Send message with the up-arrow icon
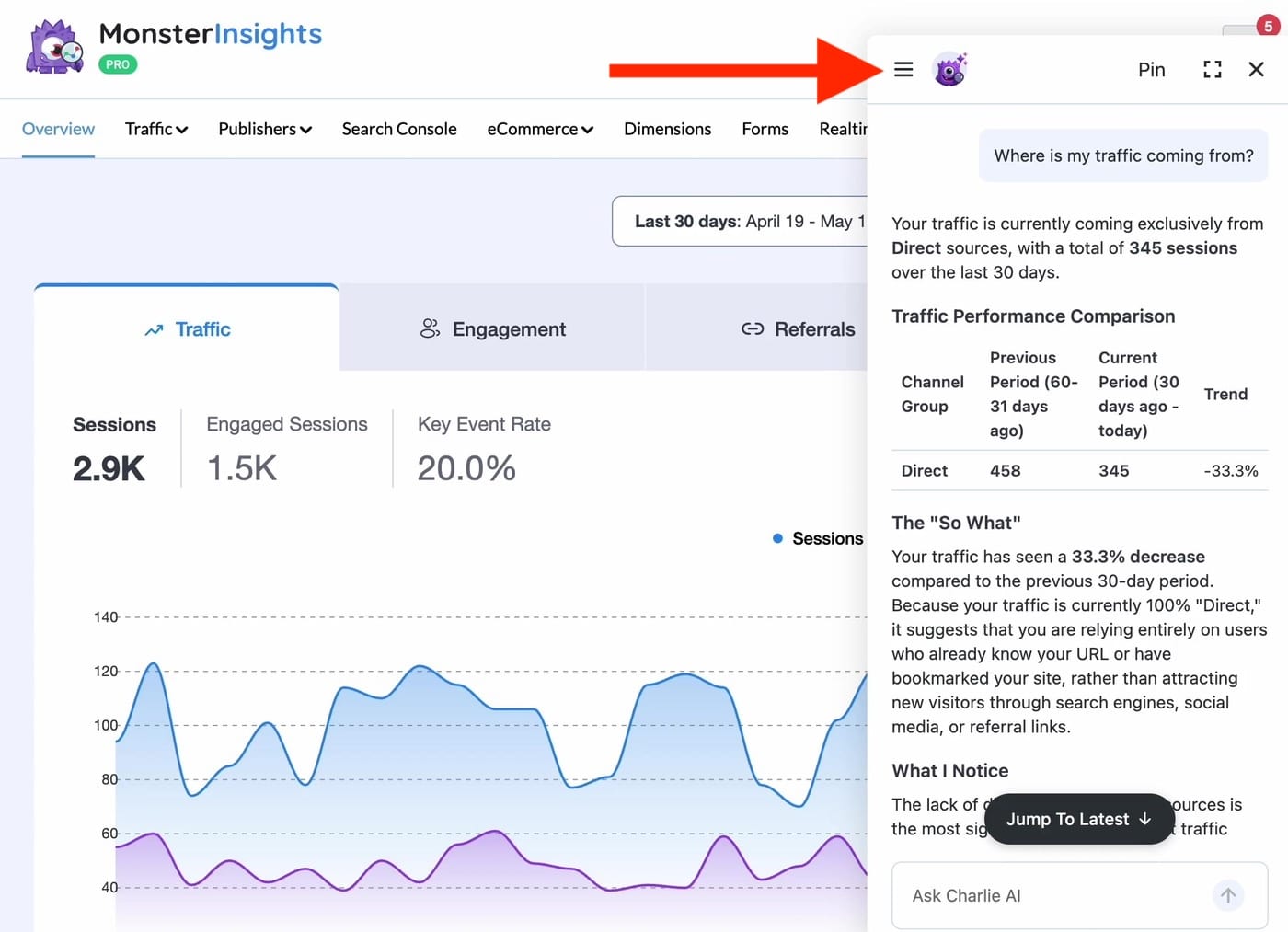Viewport: 1288px width, 932px height. pos(1228,894)
